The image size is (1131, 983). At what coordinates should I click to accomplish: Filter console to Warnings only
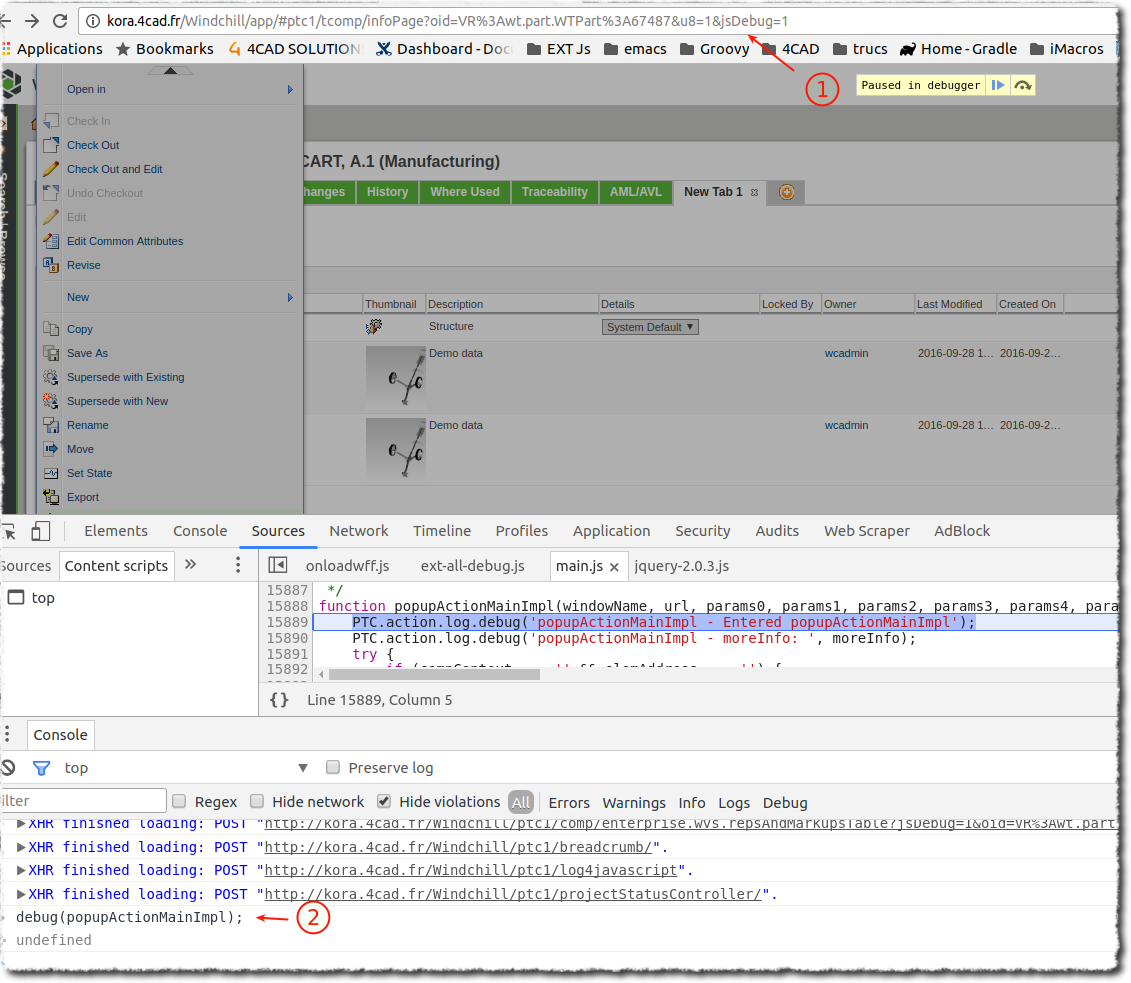point(634,803)
